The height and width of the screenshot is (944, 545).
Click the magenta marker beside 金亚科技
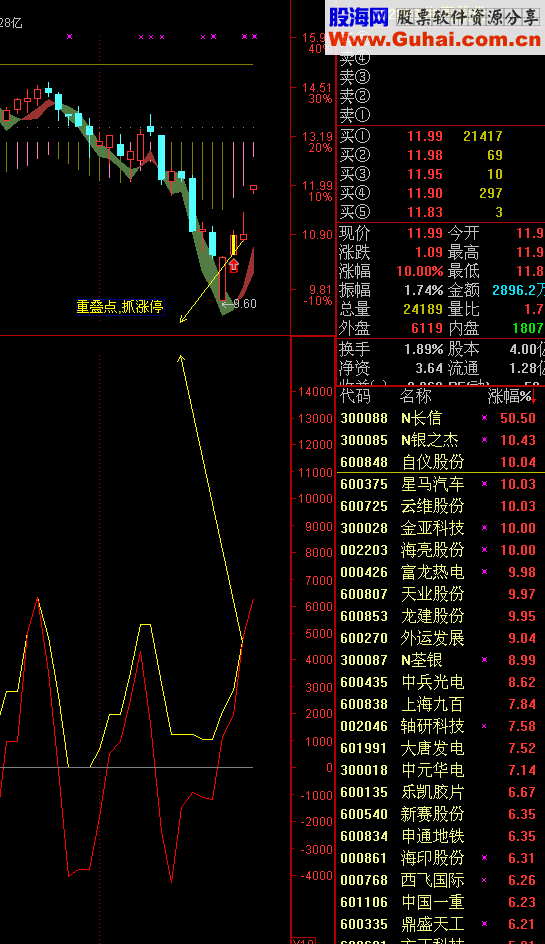(484, 527)
